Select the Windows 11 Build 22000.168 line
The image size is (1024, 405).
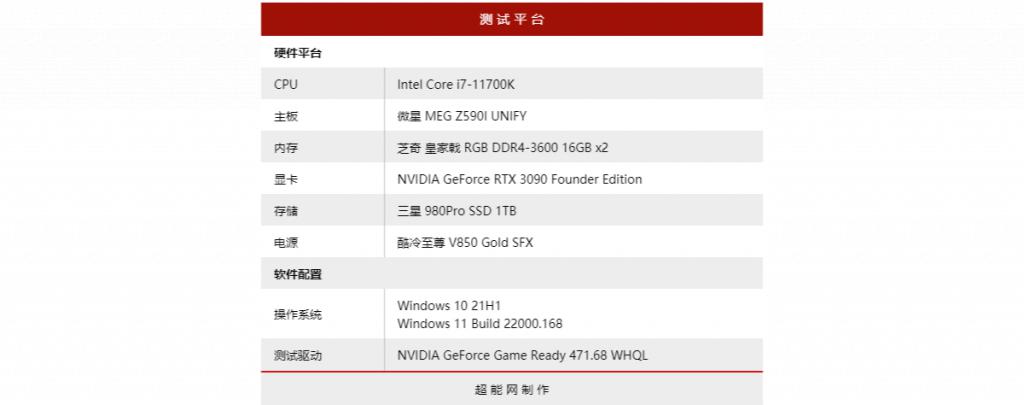[x=479, y=324]
